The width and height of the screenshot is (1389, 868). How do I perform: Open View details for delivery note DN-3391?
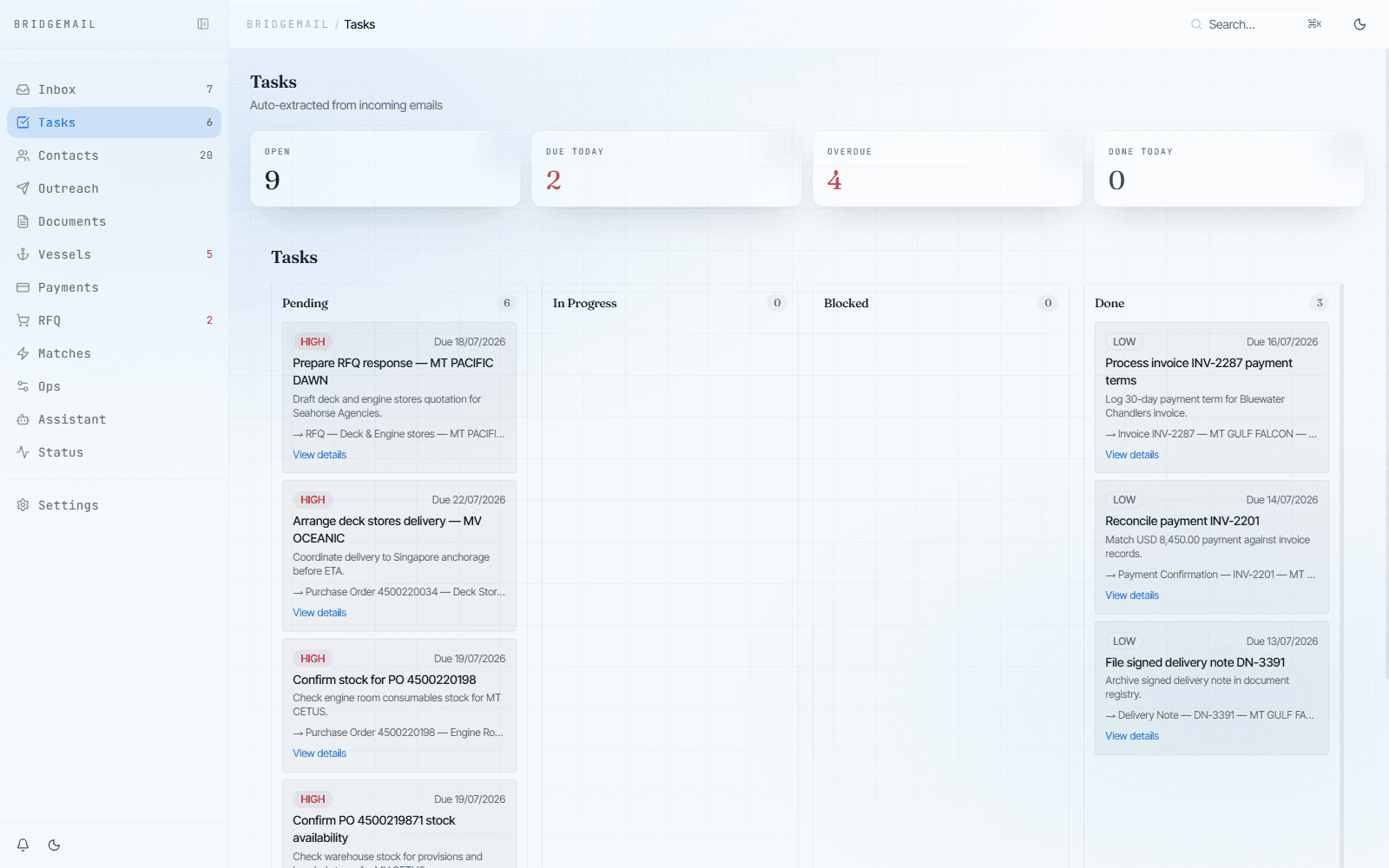tap(1132, 736)
